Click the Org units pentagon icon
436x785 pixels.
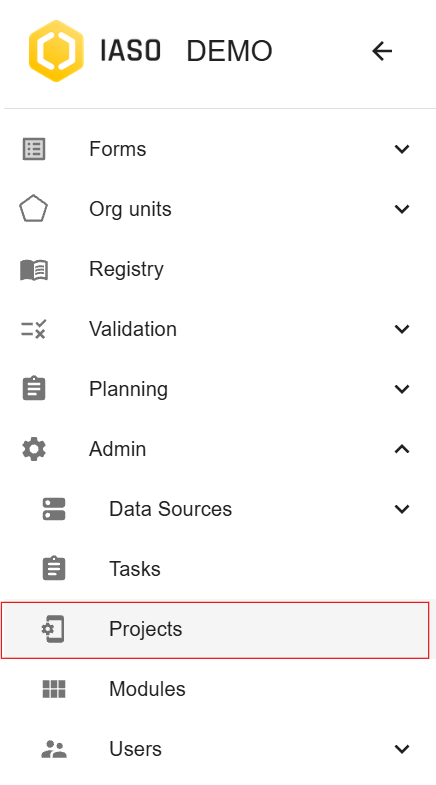34,208
